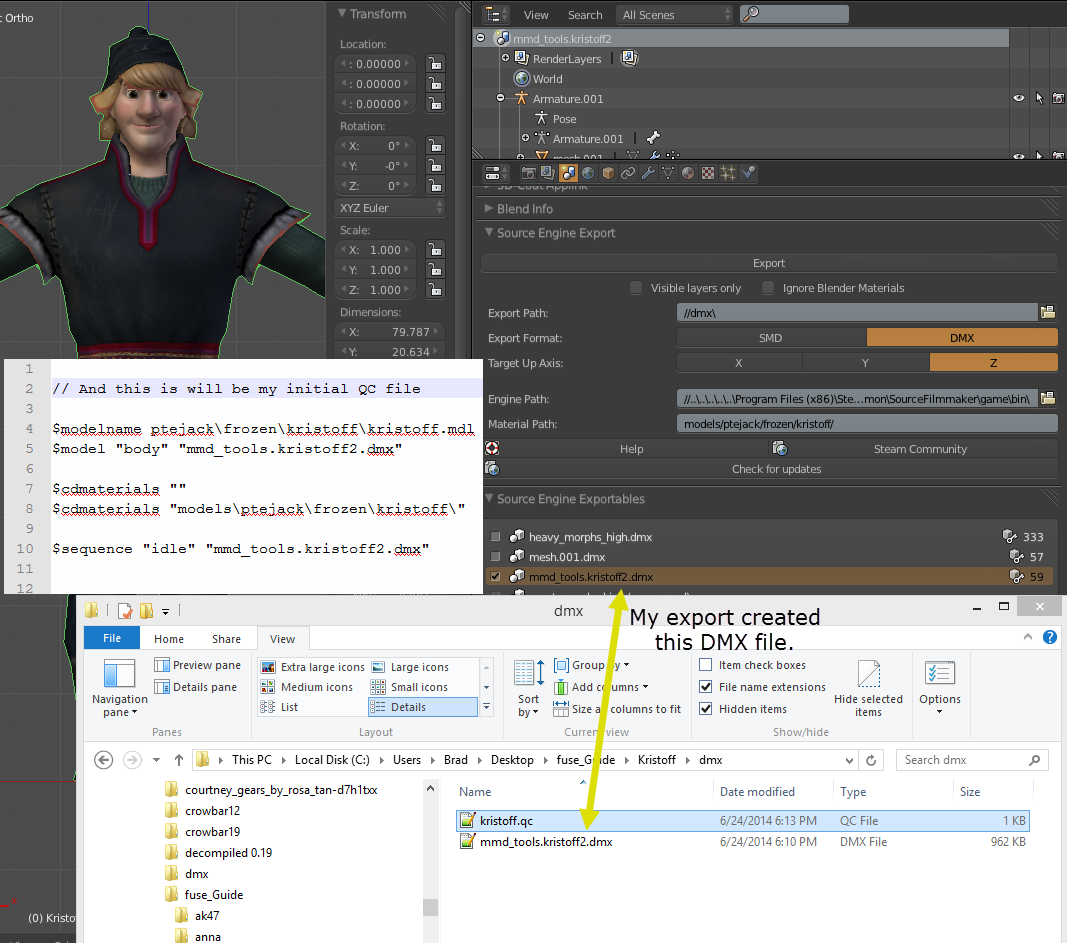This screenshot has width=1067, height=943.
Task: Check the mesh.001.dmx exportable
Action: click(495, 556)
